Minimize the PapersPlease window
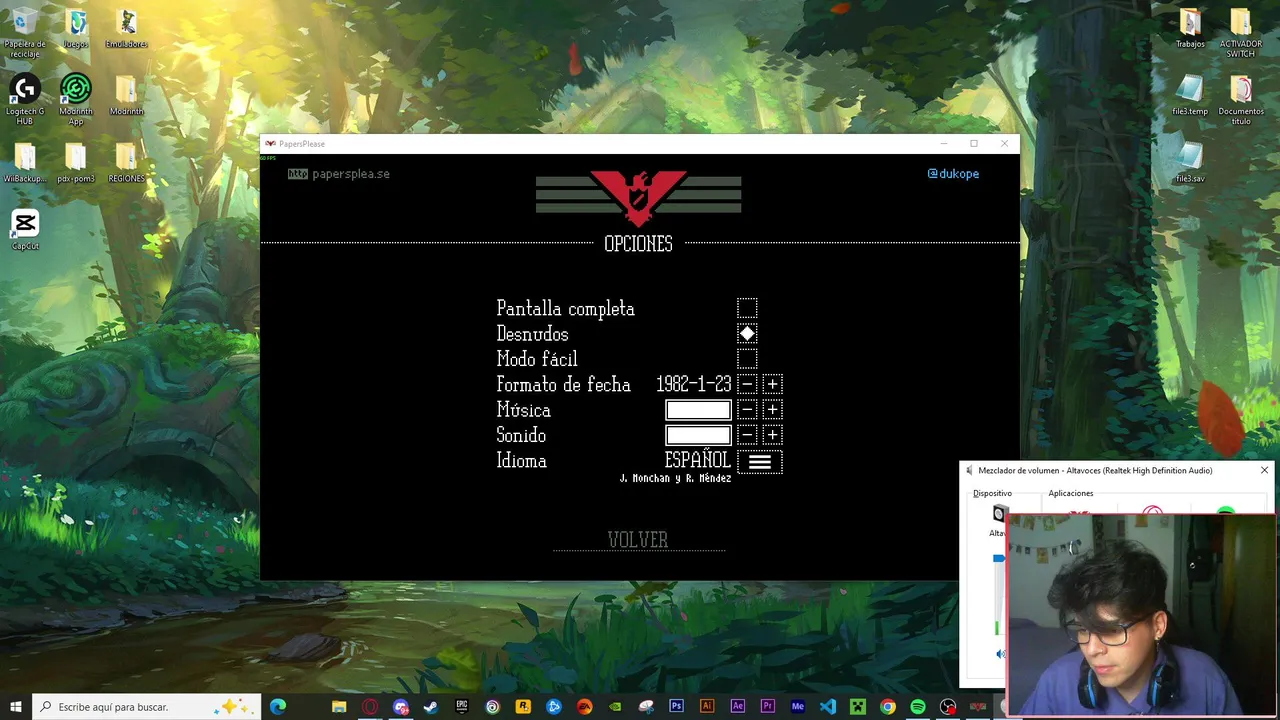The image size is (1280, 720). tap(943, 144)
